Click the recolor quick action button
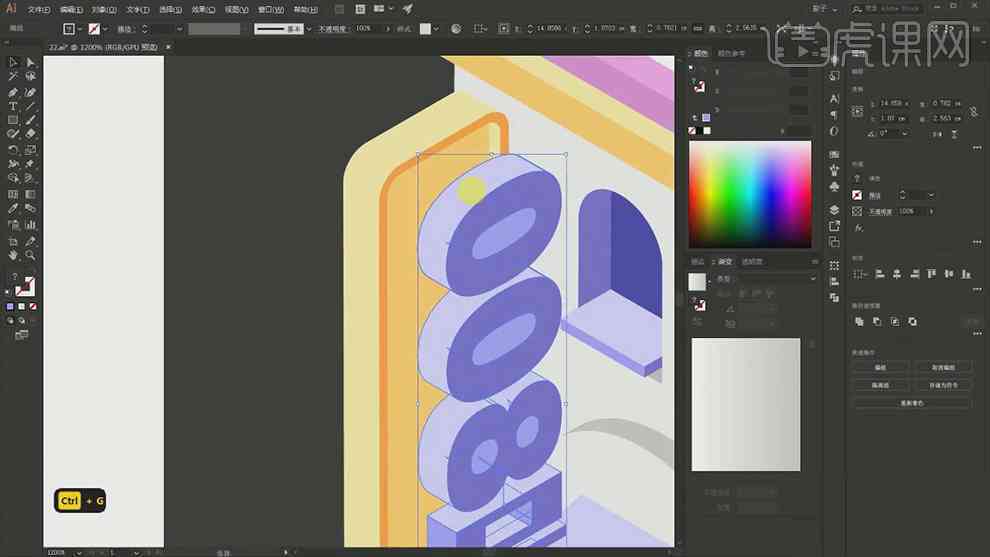Image resolution: width=990 pixels, height=557 pixels. click(912, 403)
